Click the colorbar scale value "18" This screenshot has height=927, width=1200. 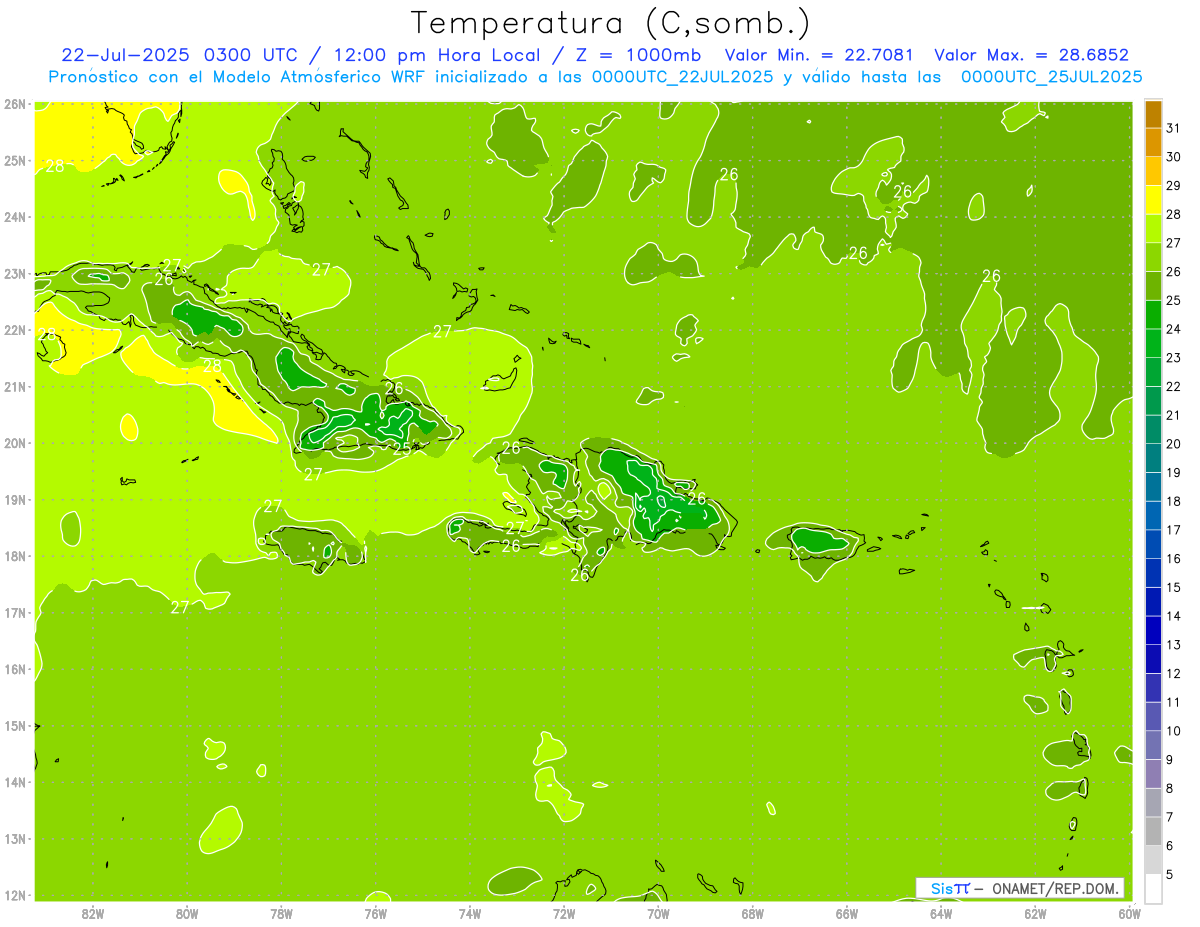pos(1173,501)
